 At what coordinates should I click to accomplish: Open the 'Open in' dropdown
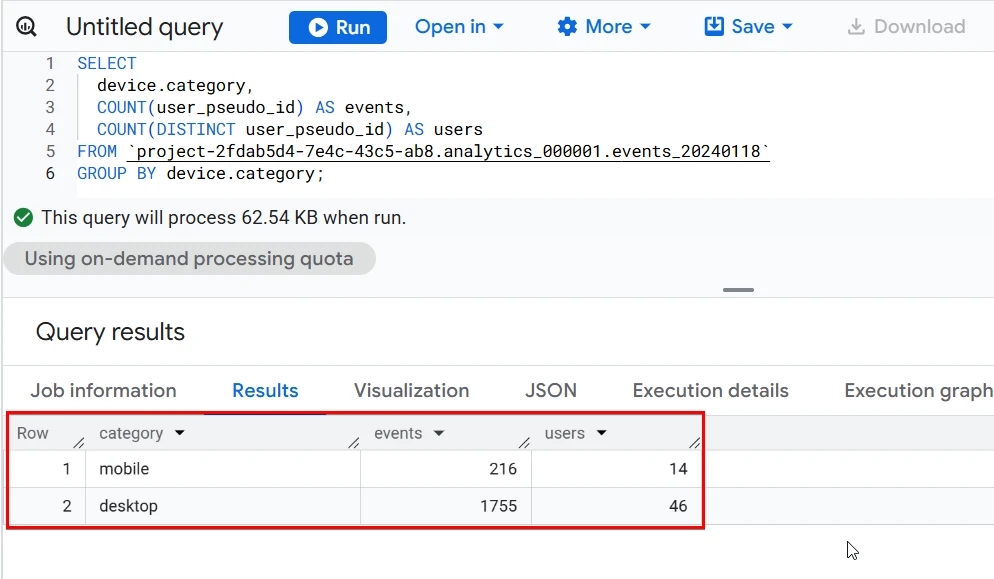459,27
